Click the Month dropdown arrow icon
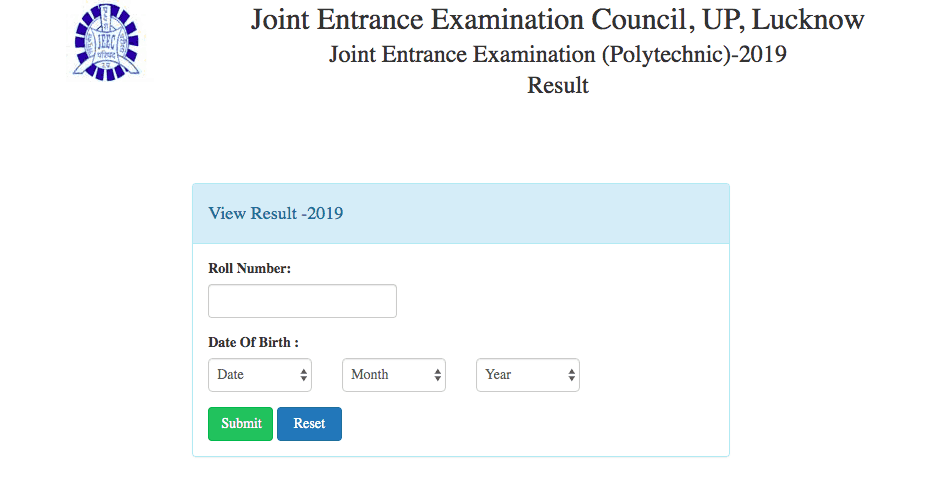 (437, 375)
